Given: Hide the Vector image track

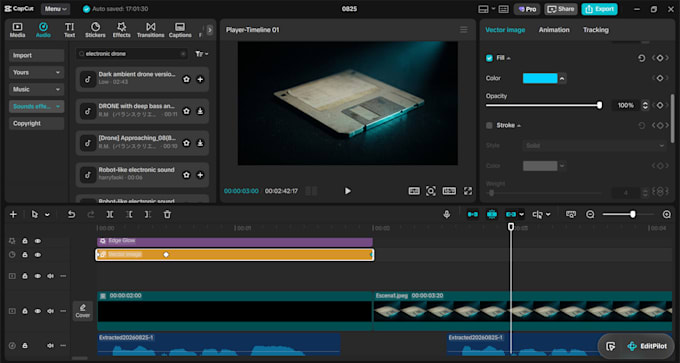Looking at the screenshot, I should 38,255.
